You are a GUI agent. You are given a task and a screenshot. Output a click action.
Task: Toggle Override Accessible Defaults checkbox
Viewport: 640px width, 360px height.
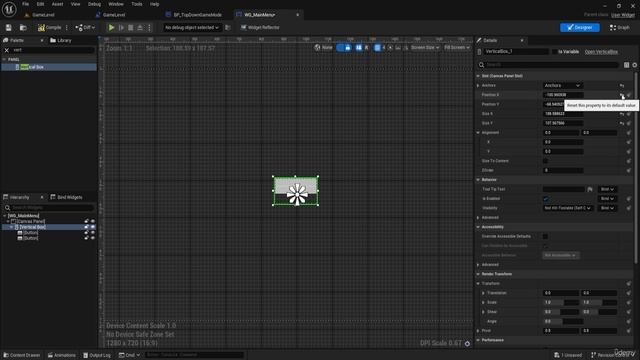tap(545, 236)
